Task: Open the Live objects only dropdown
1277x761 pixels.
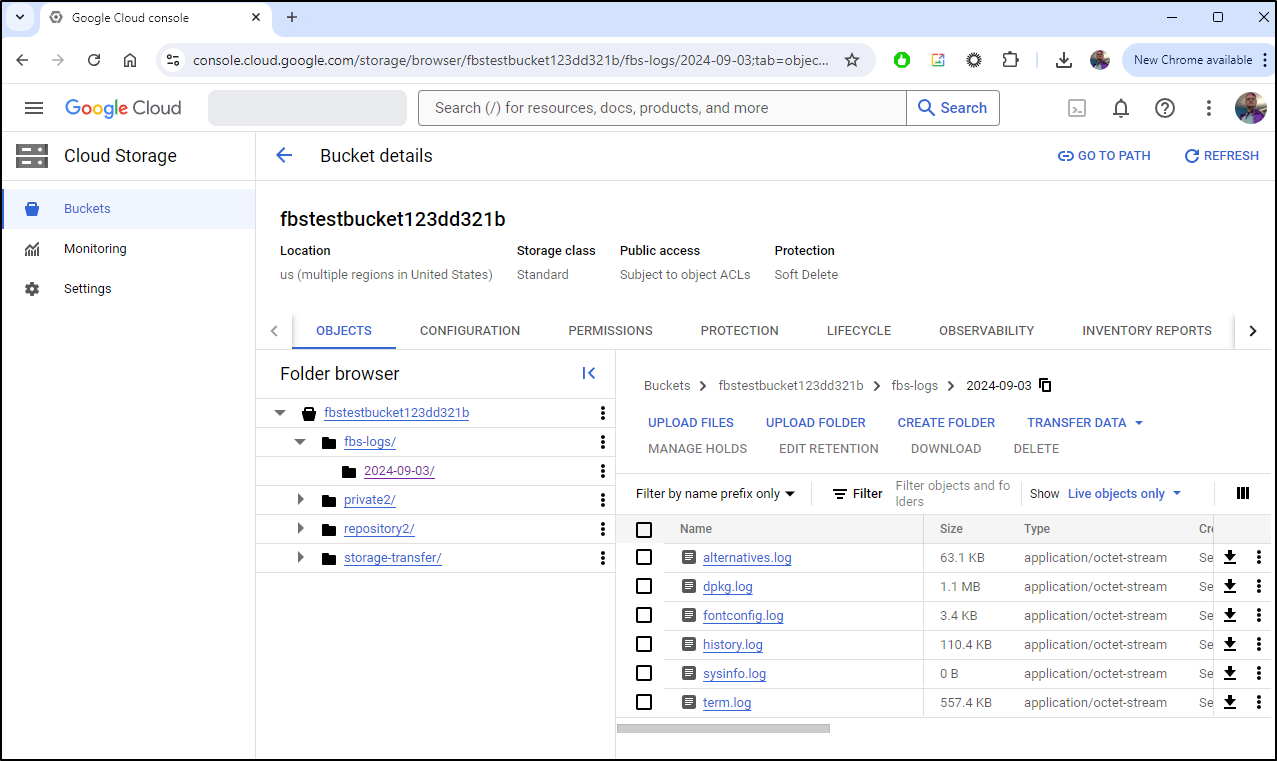Action: 1125,494
